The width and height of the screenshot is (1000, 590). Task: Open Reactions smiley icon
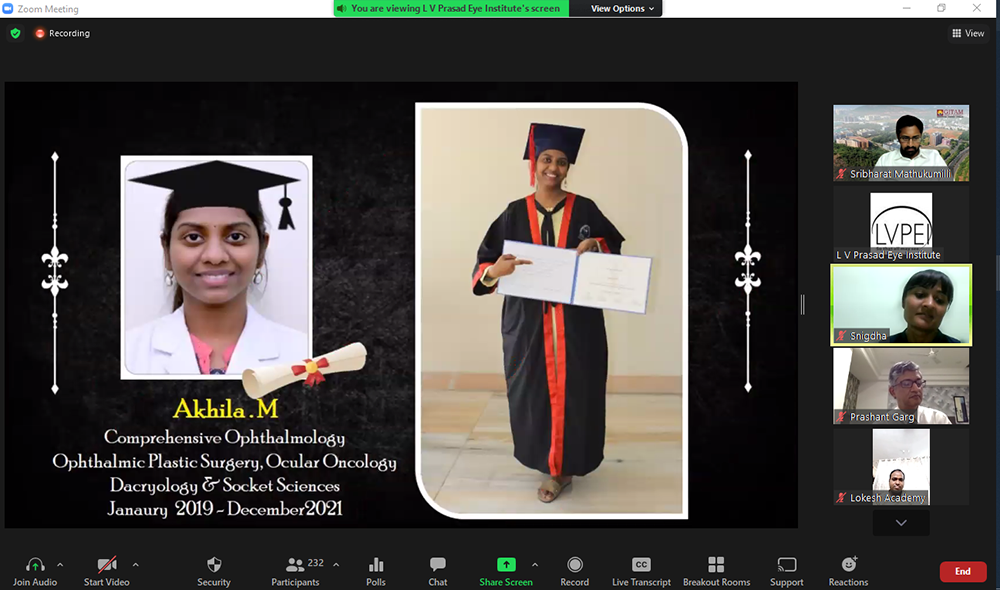tap(848, 565)
